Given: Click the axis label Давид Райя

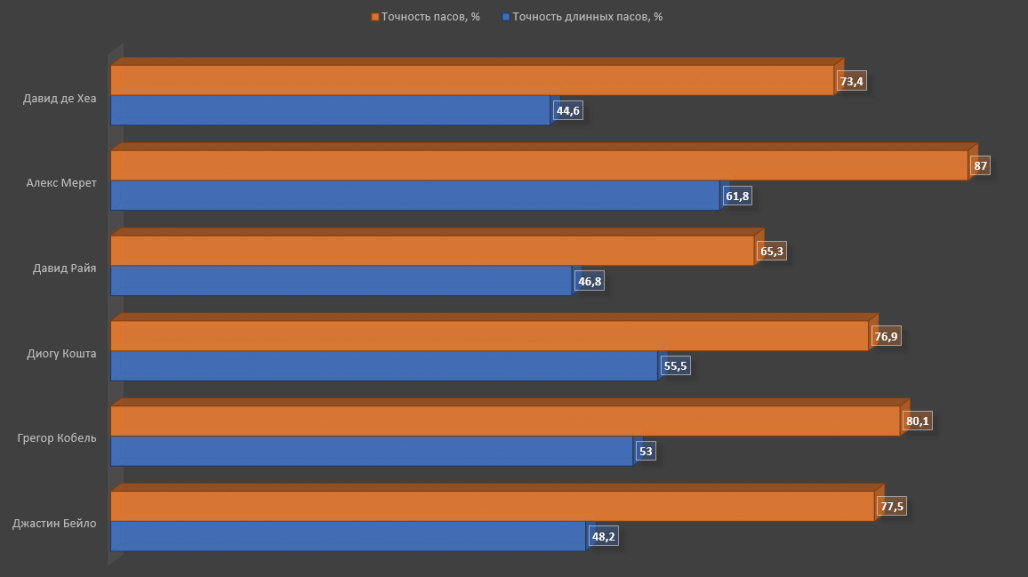Looking at the screenshot, I should [64, 267].
